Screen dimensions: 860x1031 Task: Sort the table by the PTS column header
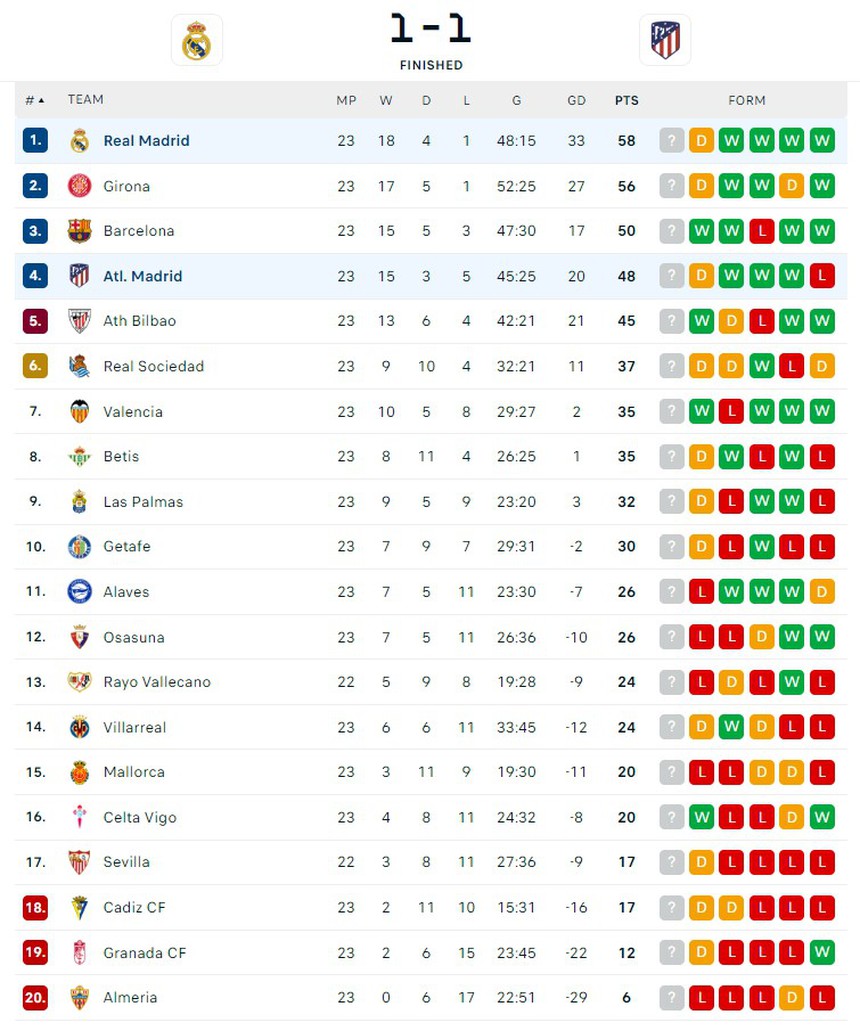[x=627, y=99]
